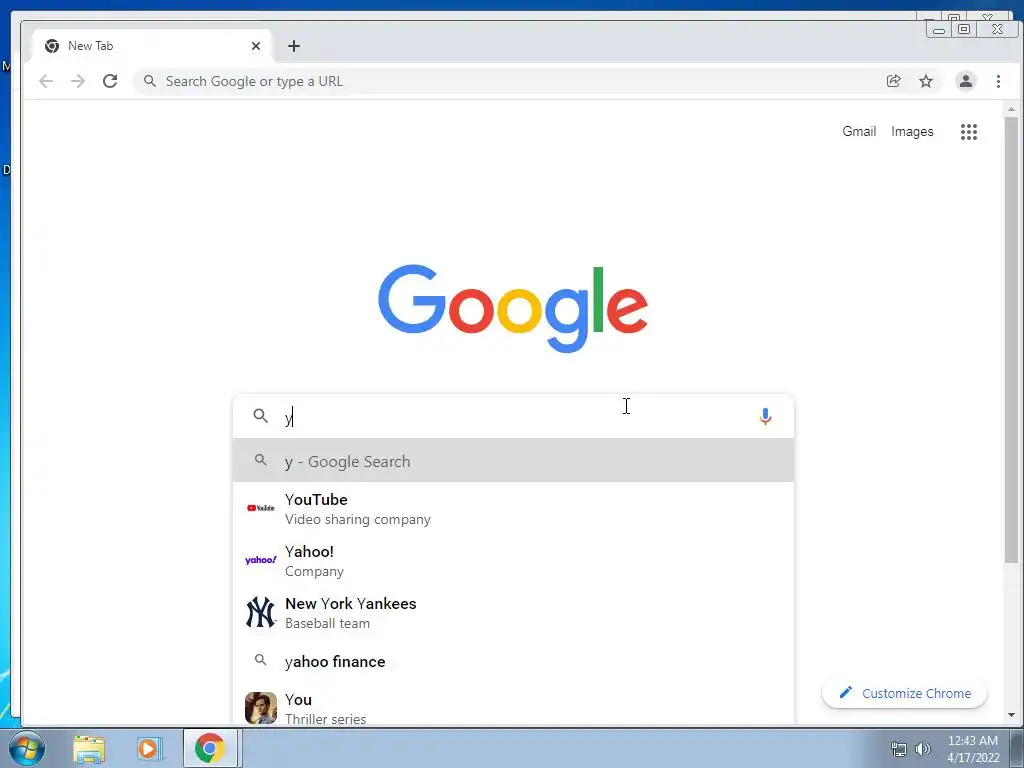1024x768 pixels.
Task: Click the Customize Chrome button
Action: (x=904, y=693)
